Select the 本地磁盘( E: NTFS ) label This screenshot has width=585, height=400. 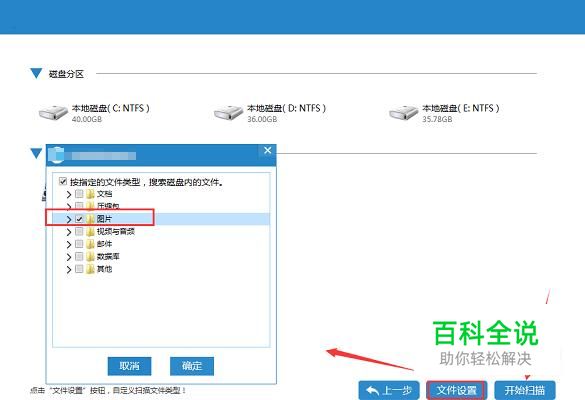click(x=461, y=108)
